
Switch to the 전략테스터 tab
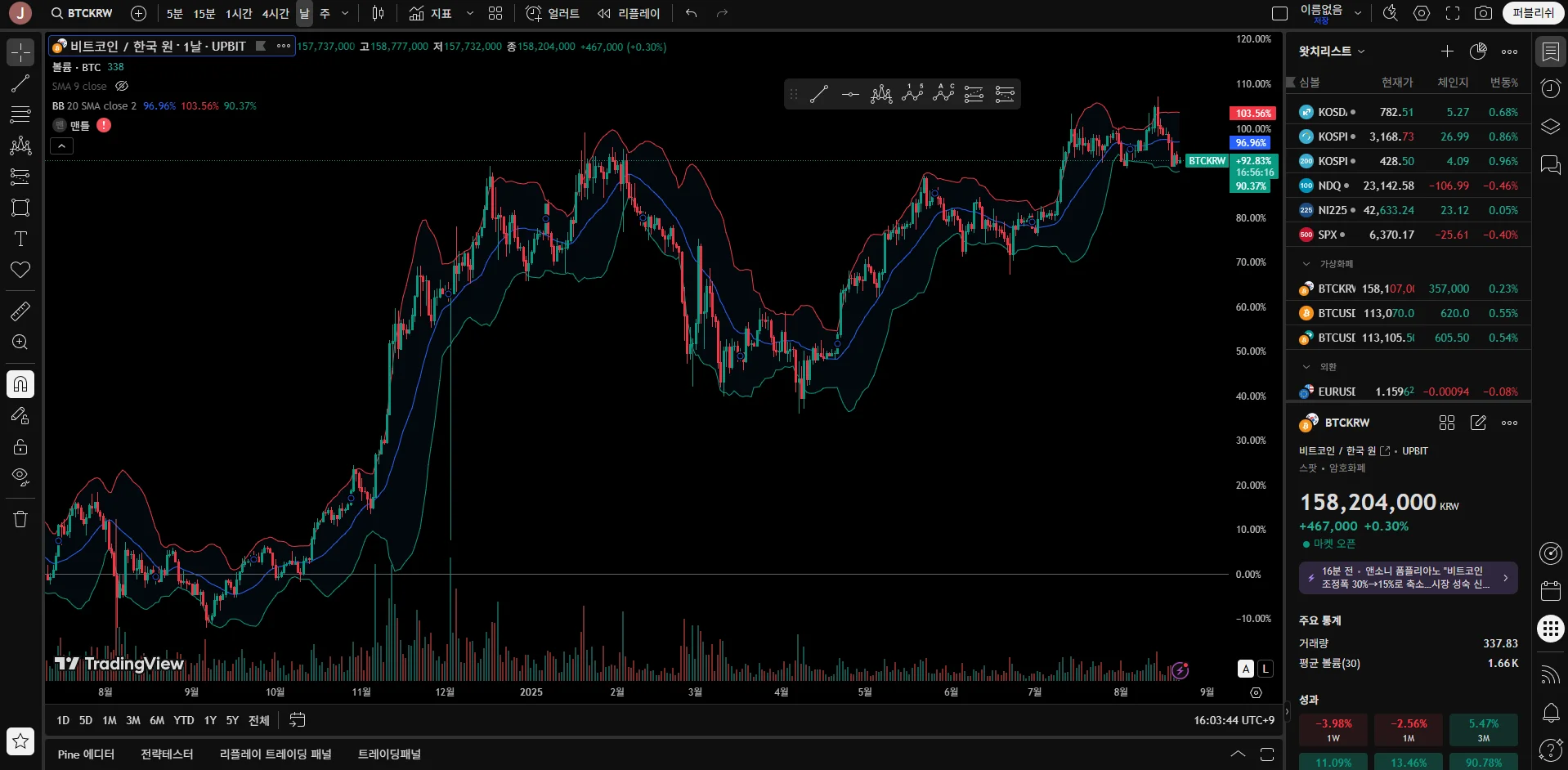coord(167,754)
